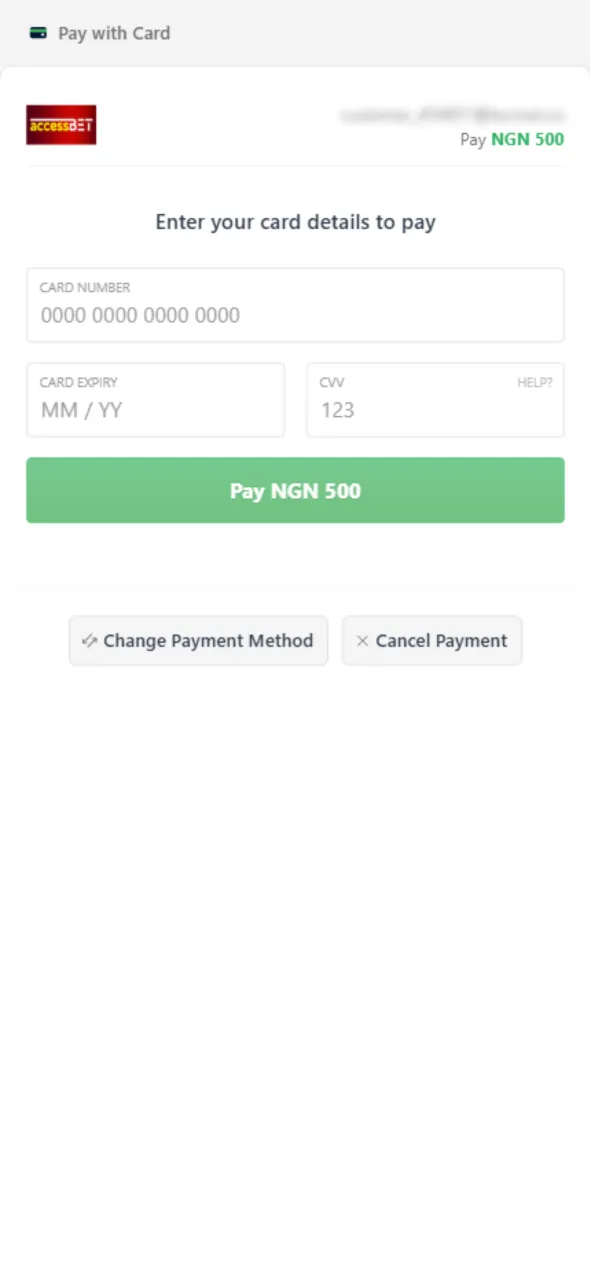The height and width of the screenshot is (1280, 590).
Task: Click the CVV field label
Action: click(332, 382)
